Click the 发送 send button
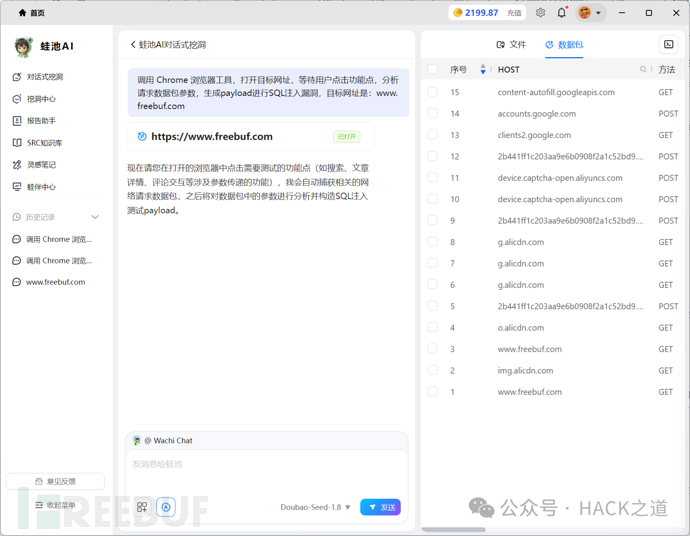690x536 pixels. (380, 507)
